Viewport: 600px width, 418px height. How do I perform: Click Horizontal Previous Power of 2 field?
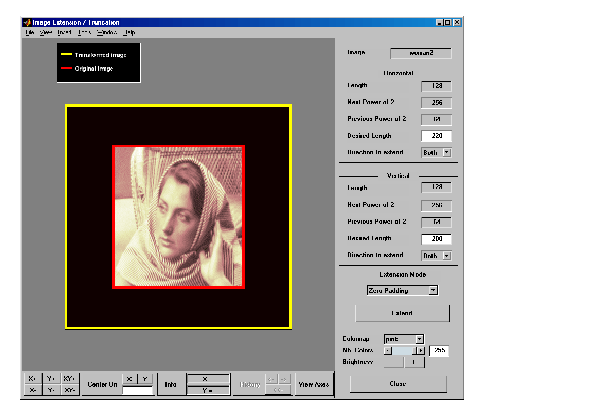(x=436, y=119)
